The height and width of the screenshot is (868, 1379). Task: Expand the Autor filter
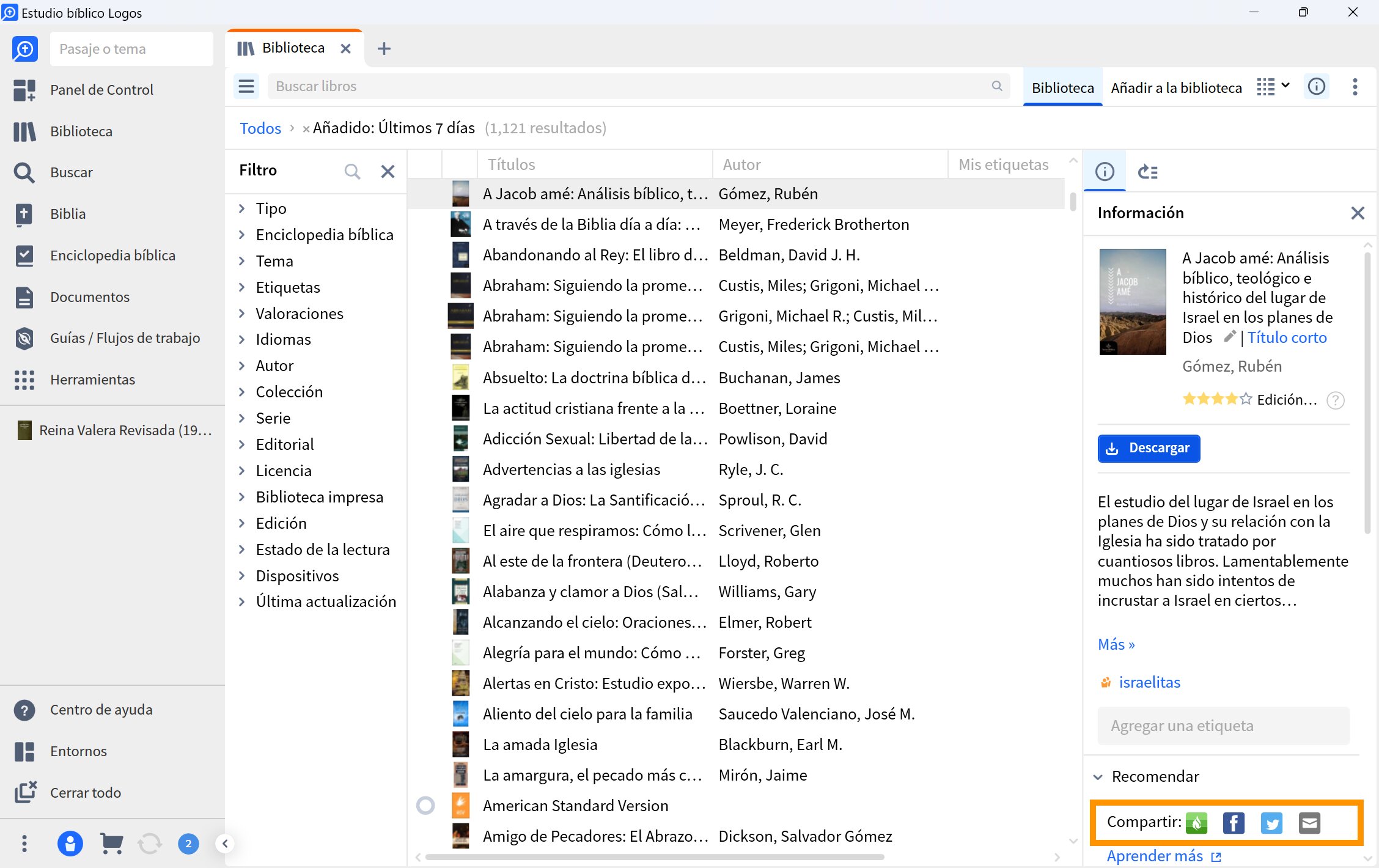(242, 366)
